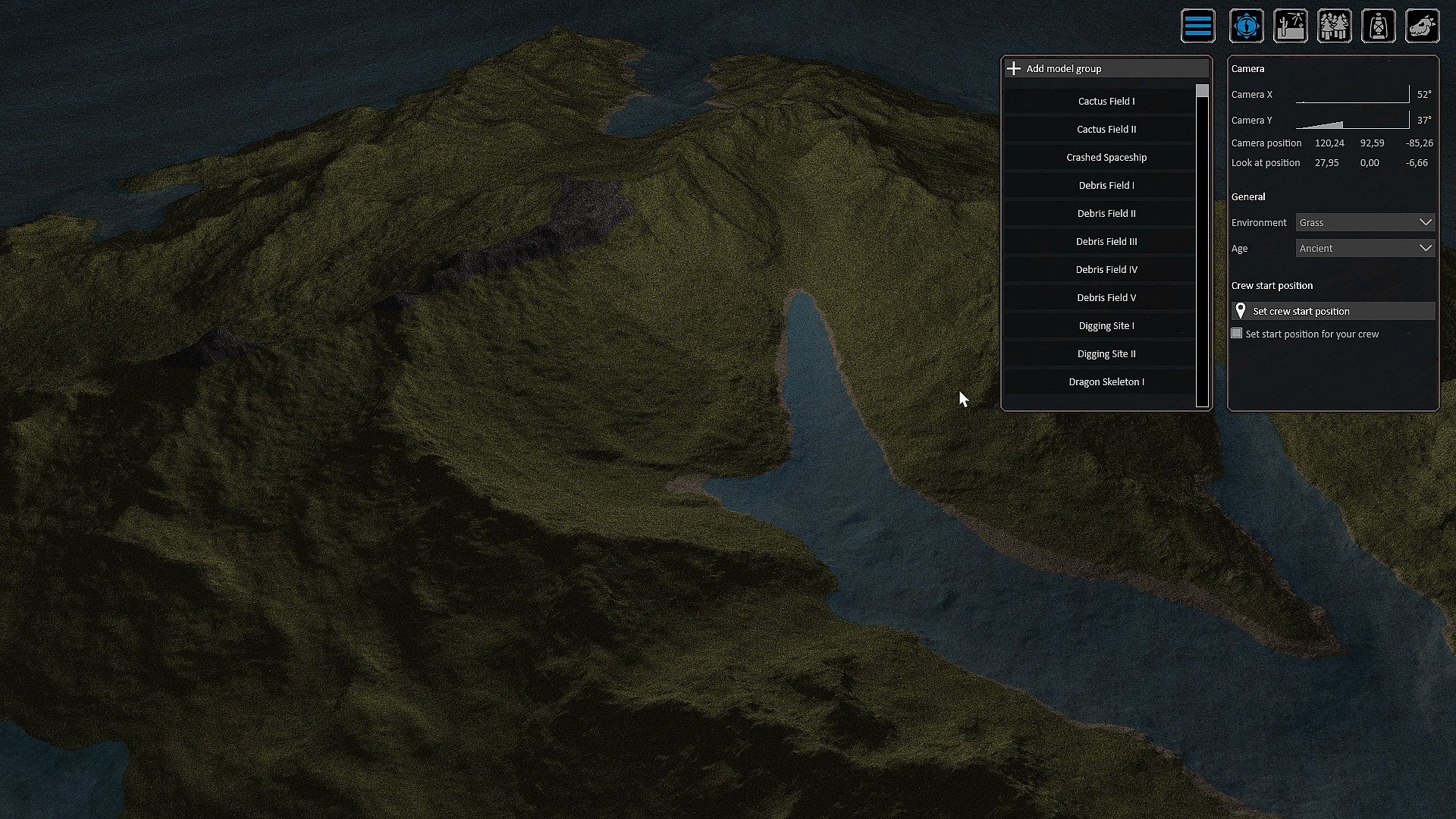Viewport: 1456px width, 819px height.
Task: Enable Set start position for your crew
Action: point(1237,334)
